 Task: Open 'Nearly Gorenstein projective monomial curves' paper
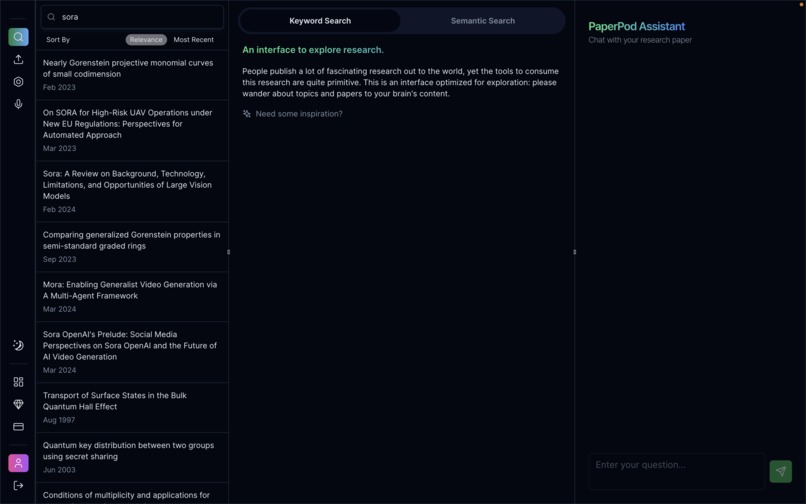[x=132, y=75]
